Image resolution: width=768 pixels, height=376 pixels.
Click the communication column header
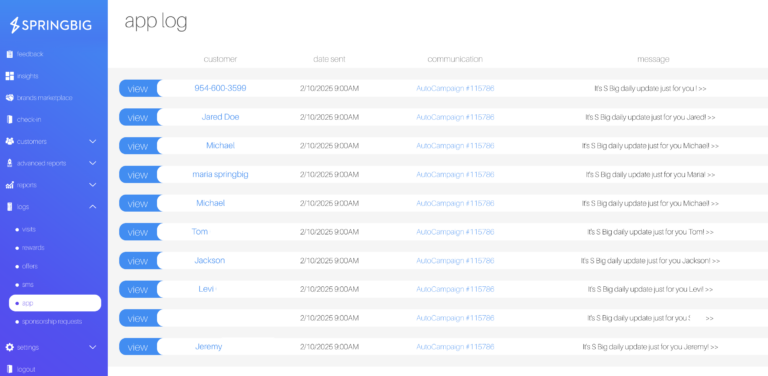click(x=455, y=59)
